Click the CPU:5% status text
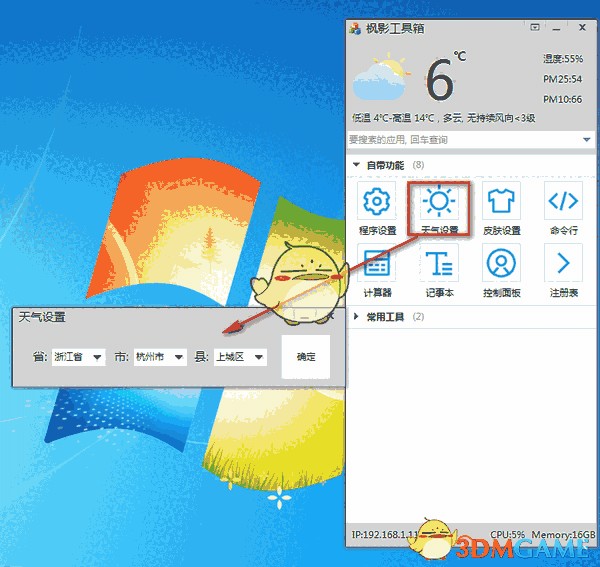 (x=507, y=534)
